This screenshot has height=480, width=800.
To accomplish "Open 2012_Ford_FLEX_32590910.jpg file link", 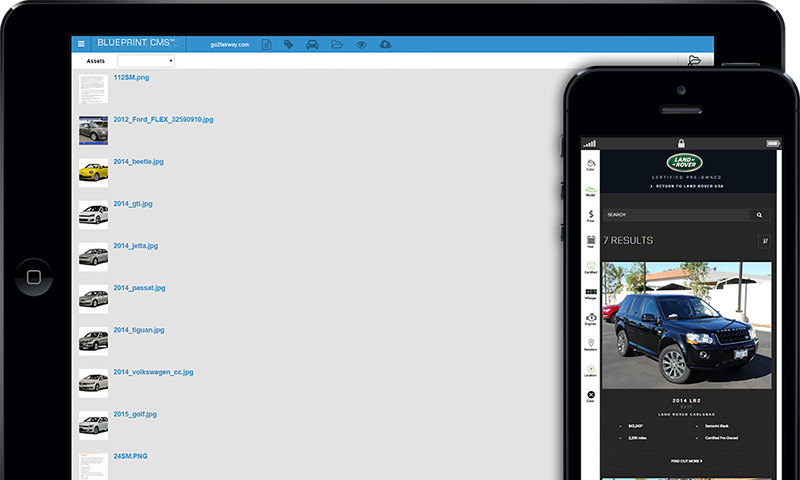I will 163,119.
